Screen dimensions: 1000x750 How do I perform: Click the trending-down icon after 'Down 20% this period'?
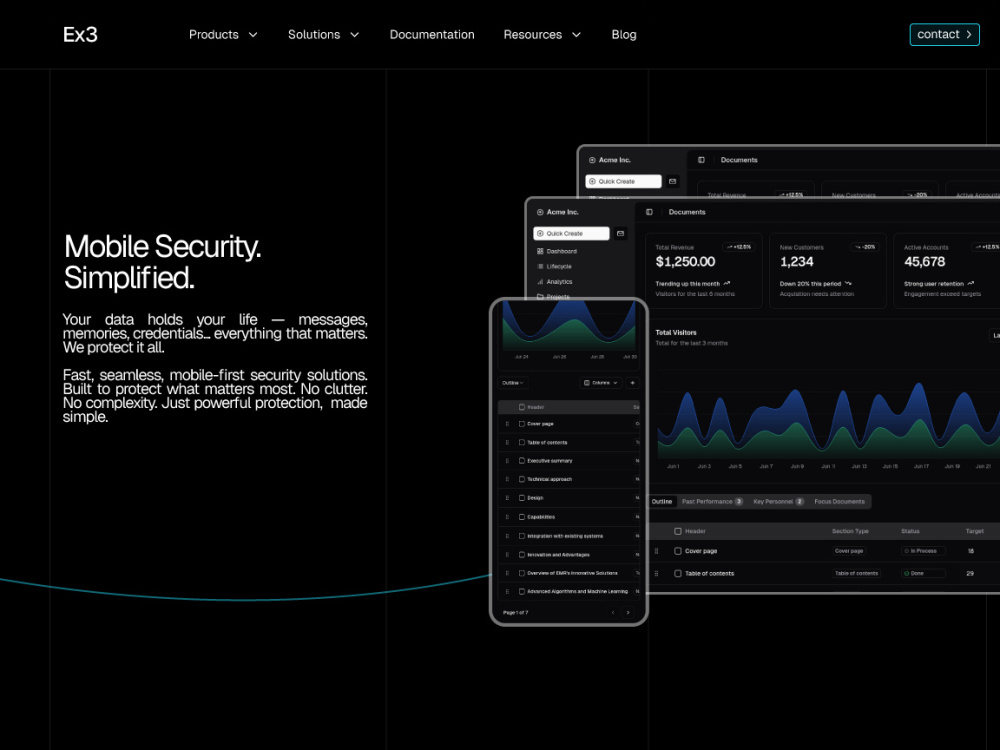(x=848, y=283)
